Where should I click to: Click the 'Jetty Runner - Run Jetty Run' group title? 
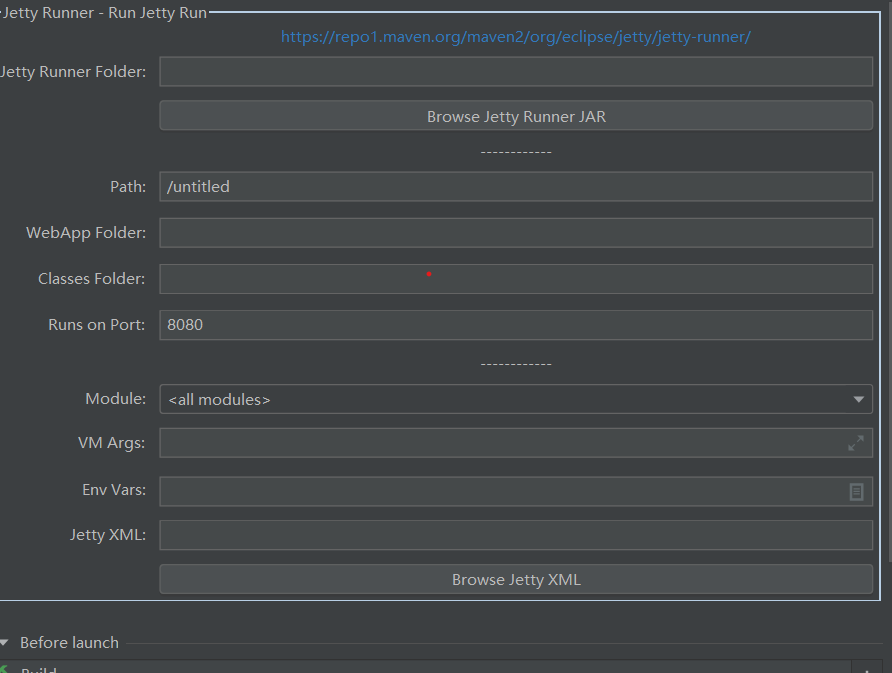point(104,13)
